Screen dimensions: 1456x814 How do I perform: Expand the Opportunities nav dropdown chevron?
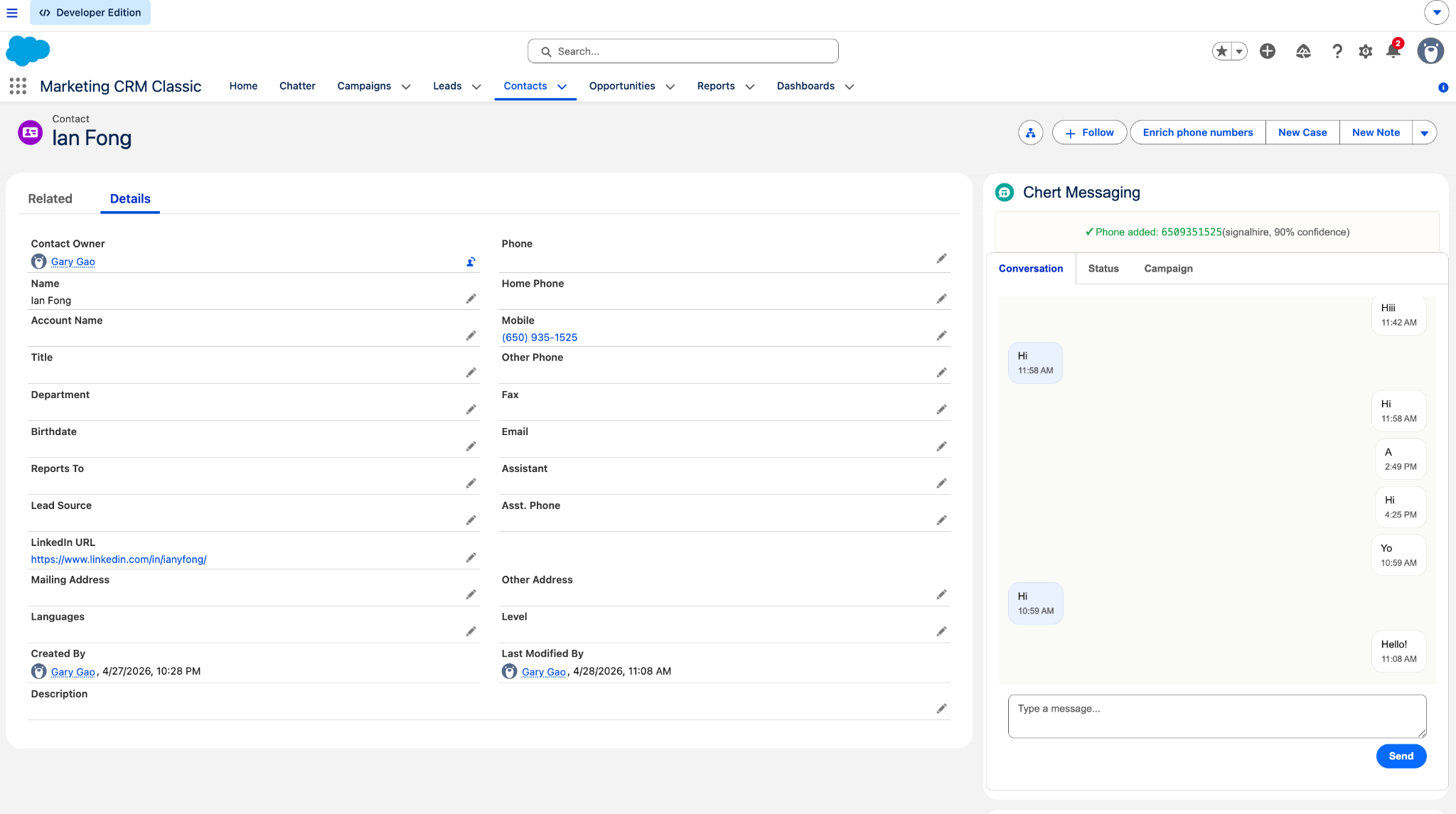click(670, 87)
